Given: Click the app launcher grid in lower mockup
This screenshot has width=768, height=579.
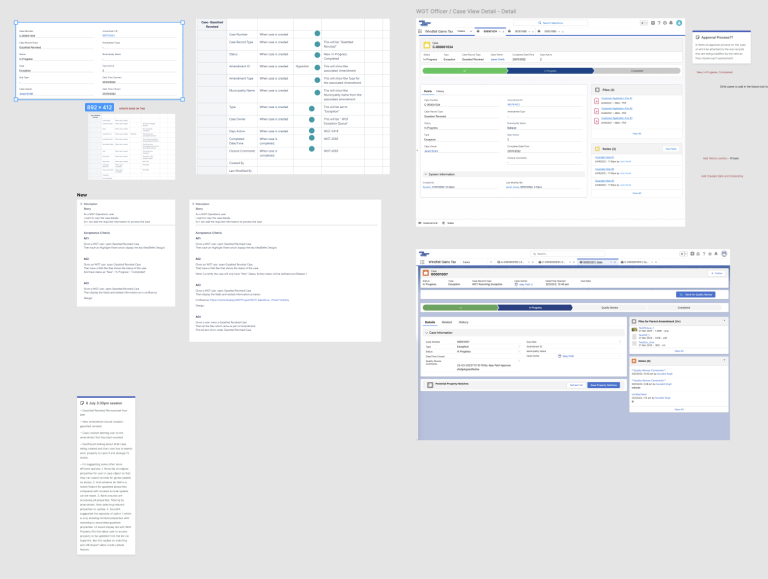Looking at the screenshot, I should (x=422, y=262).
